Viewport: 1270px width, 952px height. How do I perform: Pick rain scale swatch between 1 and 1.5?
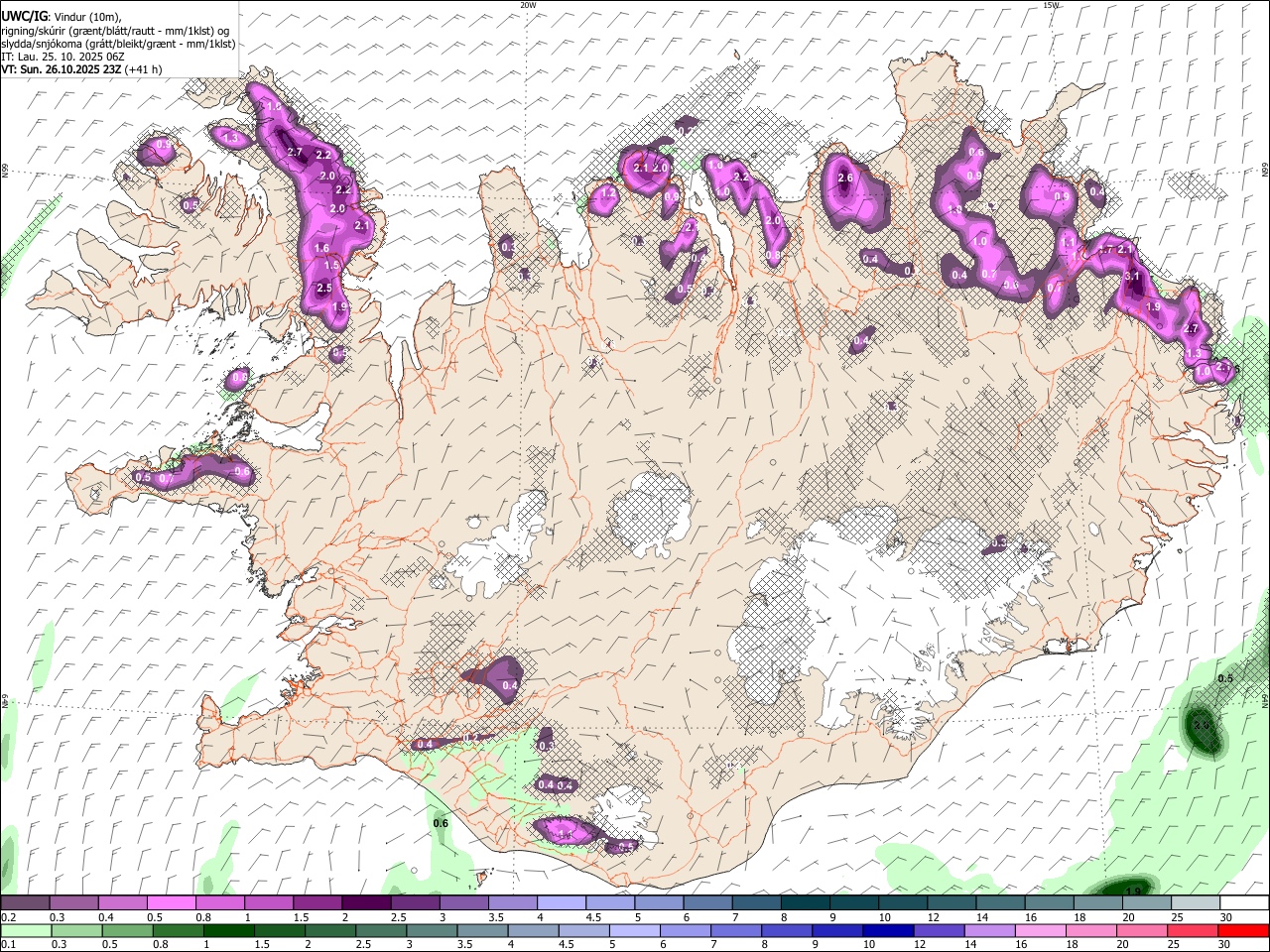[229, 931]
